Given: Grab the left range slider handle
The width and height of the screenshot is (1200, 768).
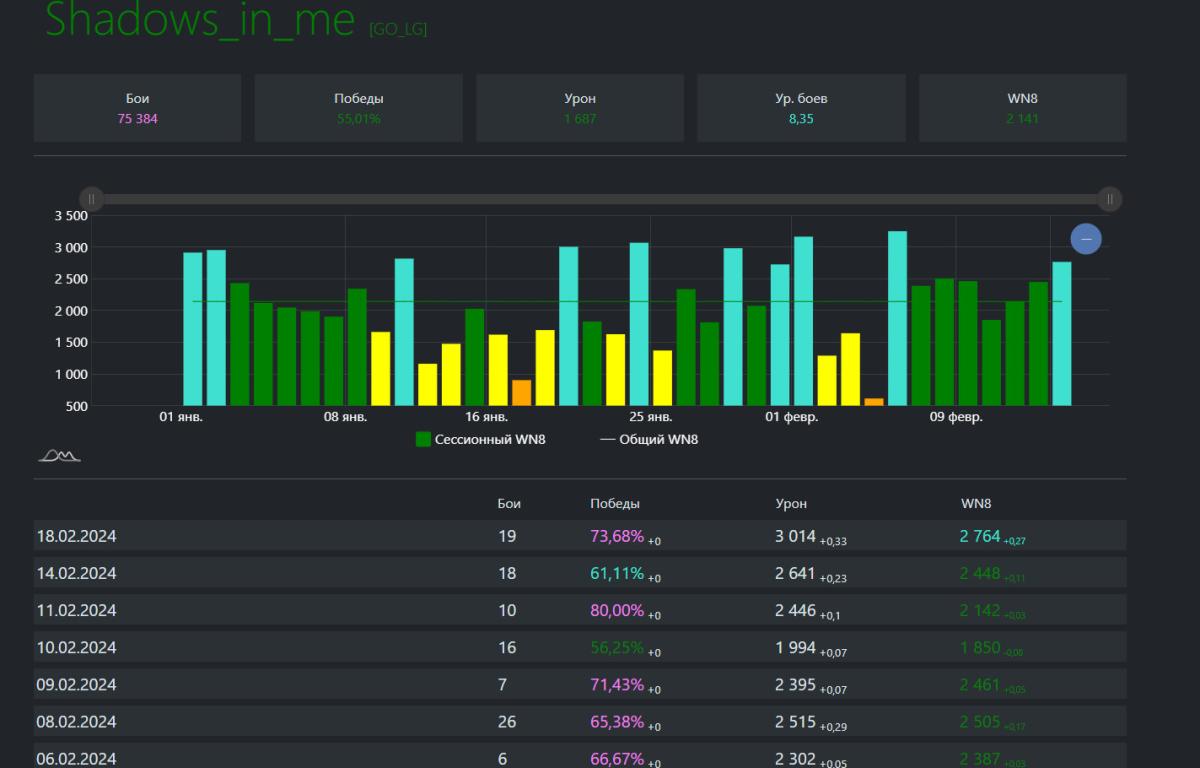Looking at the screenshot, I should [x=92, y=199].
